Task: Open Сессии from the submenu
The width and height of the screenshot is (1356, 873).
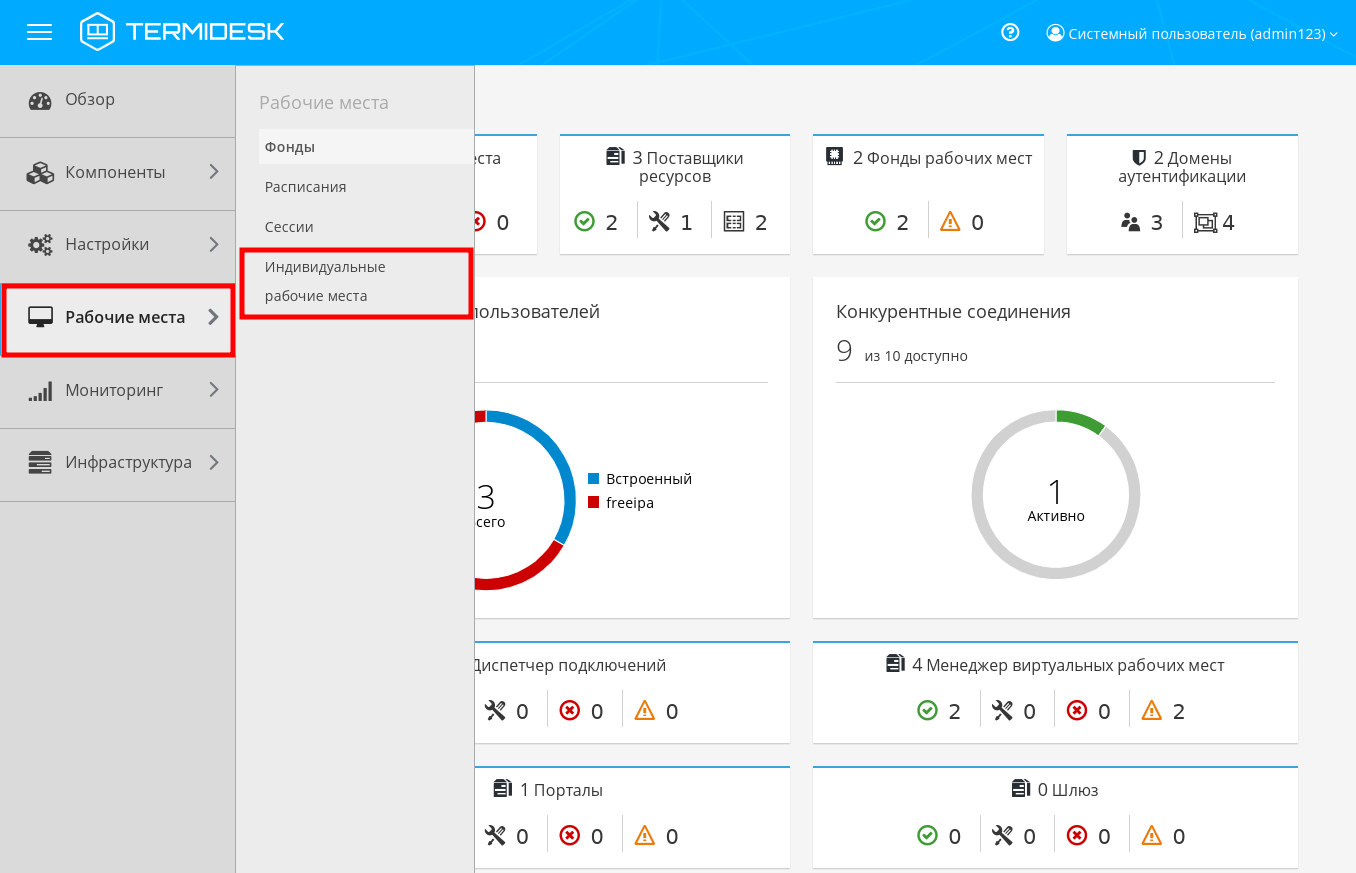Action: pos(289,227)
